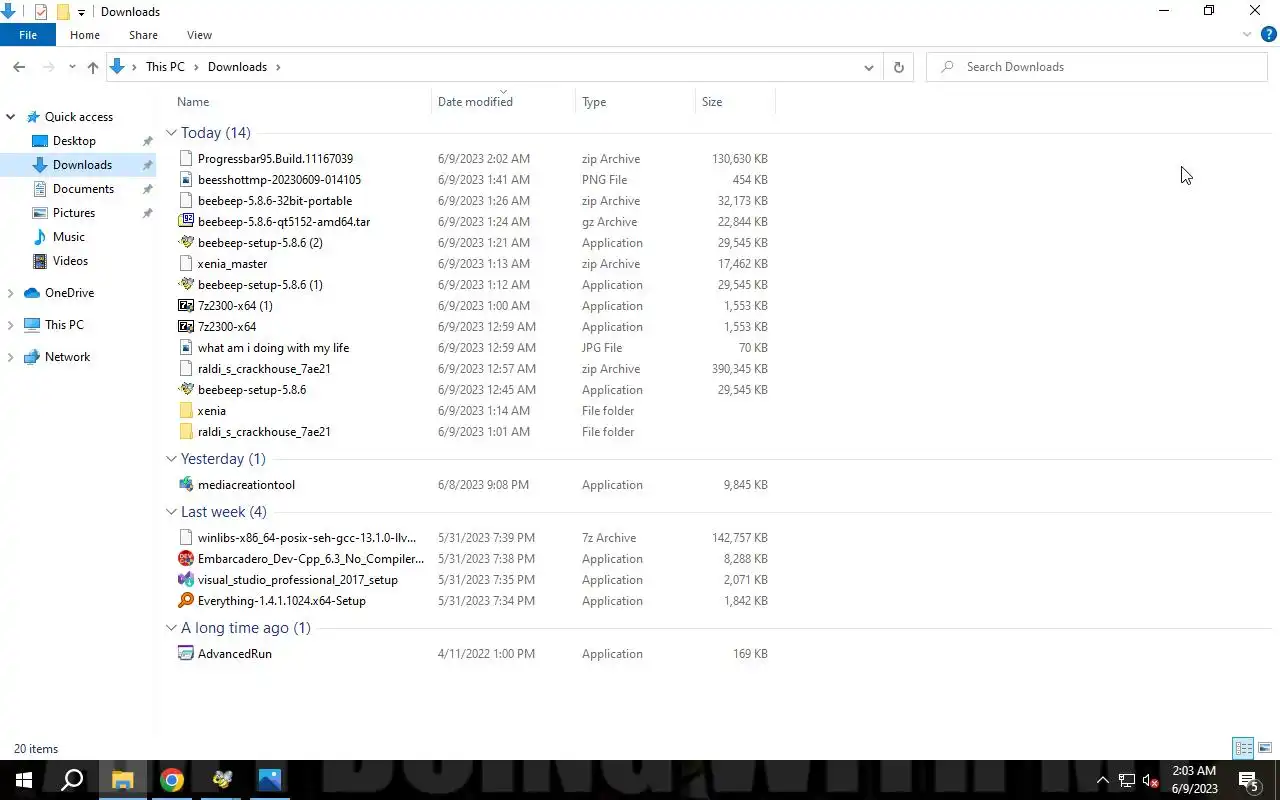The image size is (1280, 800).
Task: Open the Photos app on the taskbar
Action: pos(270,780)
